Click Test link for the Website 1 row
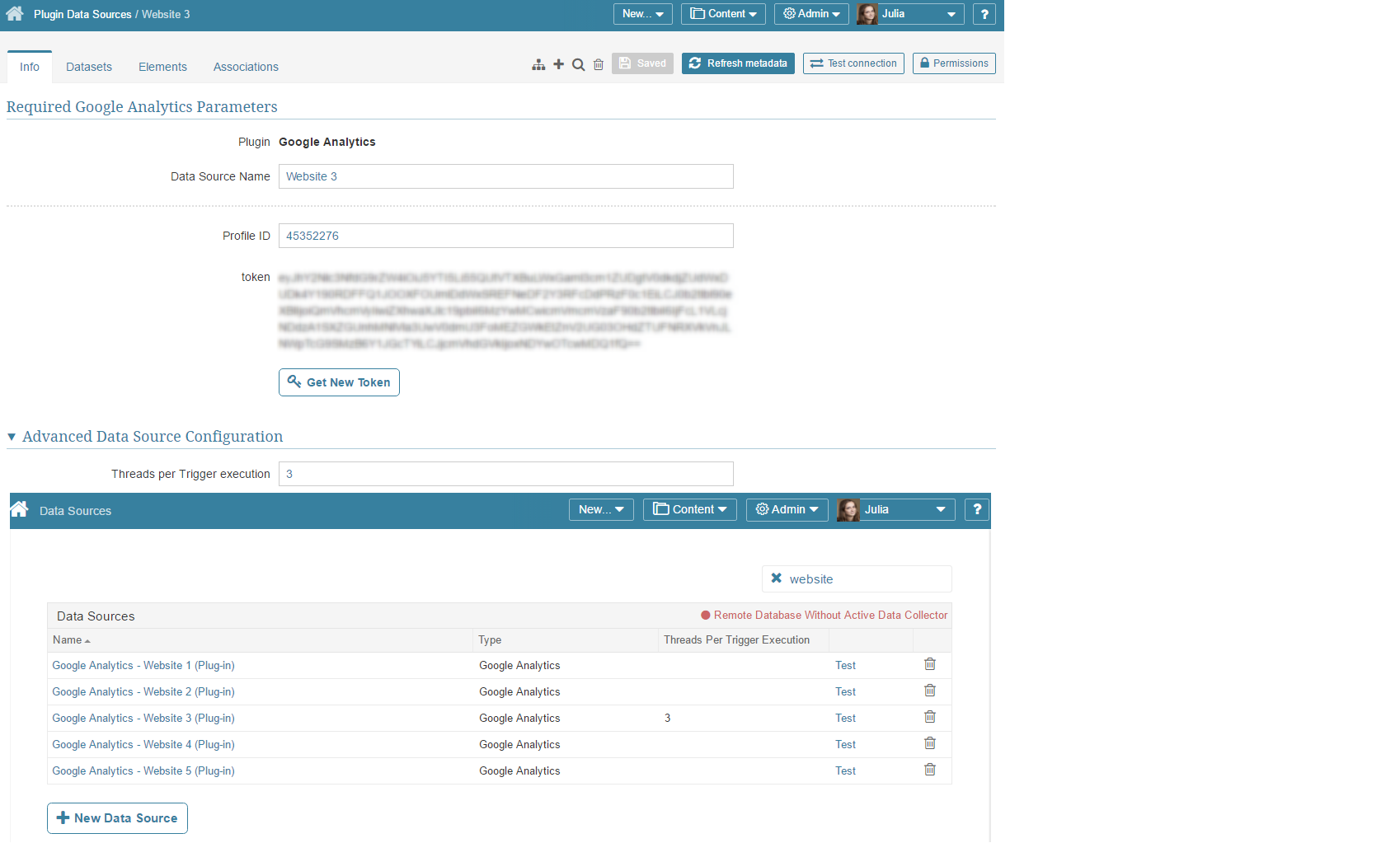 point(845,666)
